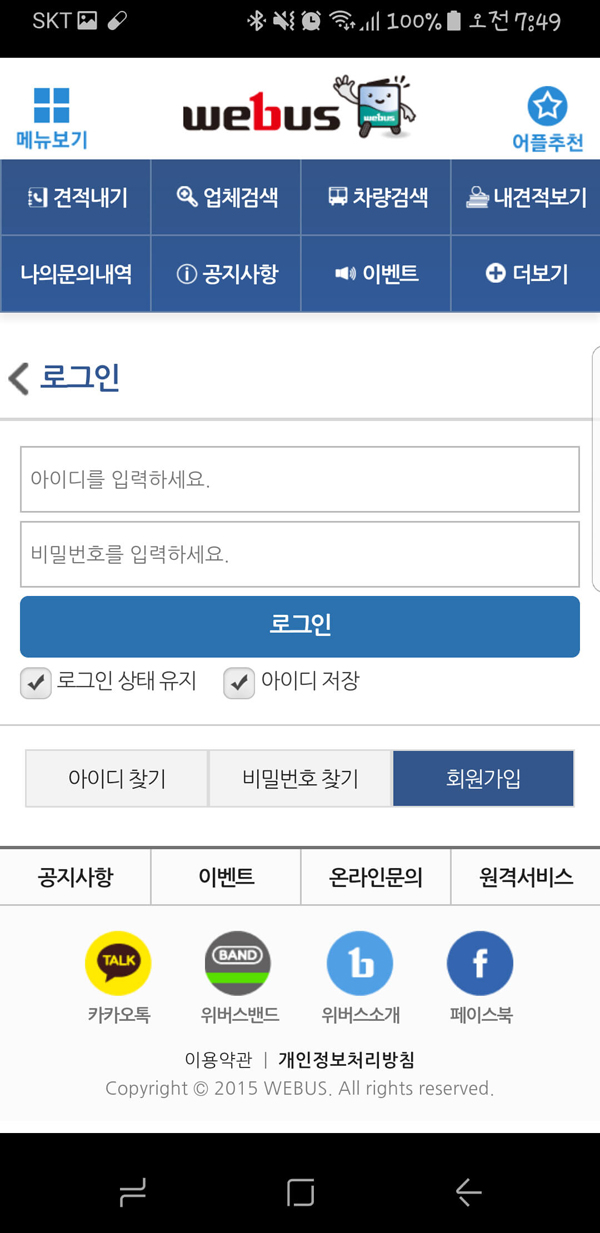The width and height of the screenshot is (600, 1233).
Task: Go back using the 로그인 header chevron
Action: (x=18, y=378)
